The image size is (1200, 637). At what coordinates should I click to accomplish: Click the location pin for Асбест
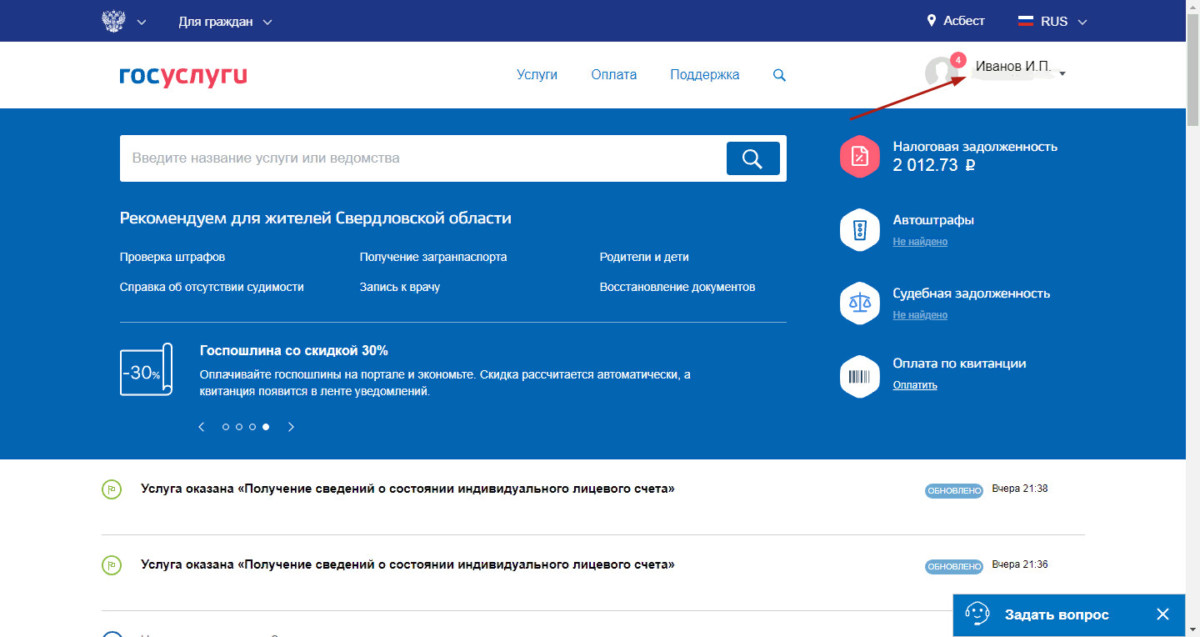click(x=932, y=21)
